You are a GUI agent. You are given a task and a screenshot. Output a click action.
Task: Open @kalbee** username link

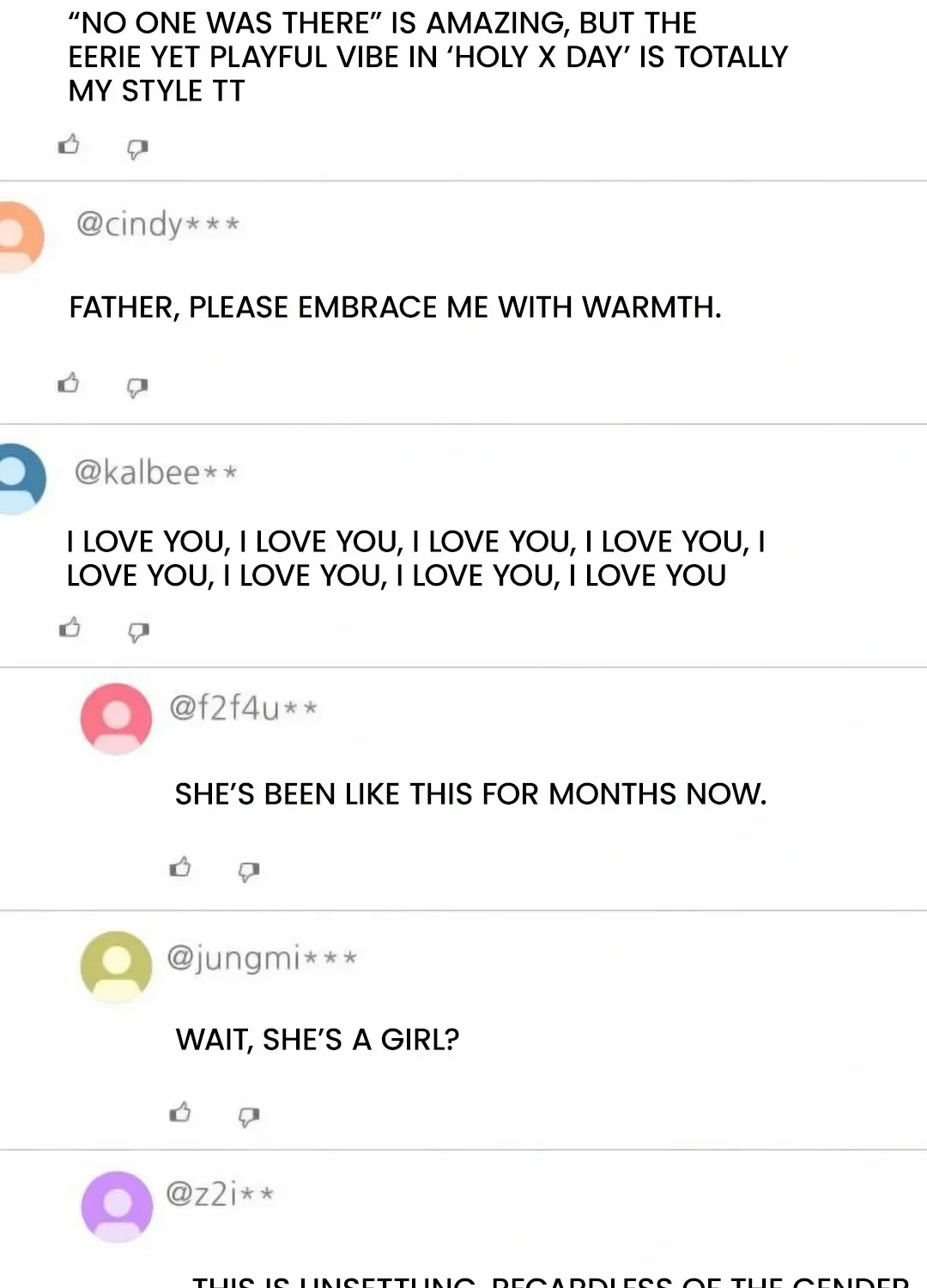point(155,471)
